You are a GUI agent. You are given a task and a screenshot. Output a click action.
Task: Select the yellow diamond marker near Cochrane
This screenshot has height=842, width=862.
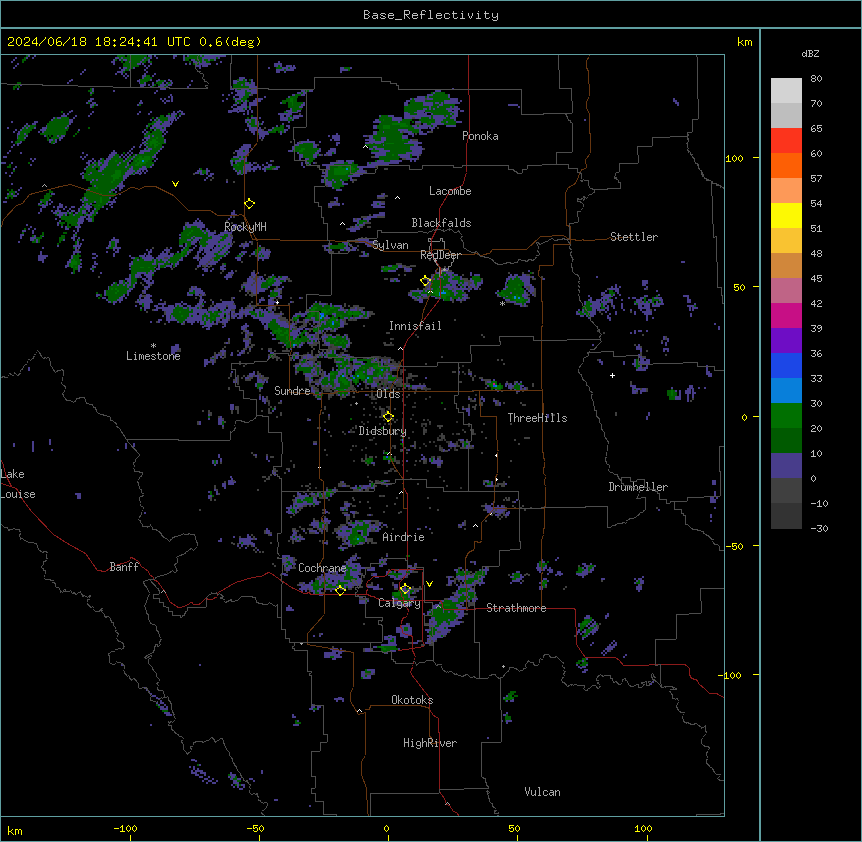click(x=340, y=590)
